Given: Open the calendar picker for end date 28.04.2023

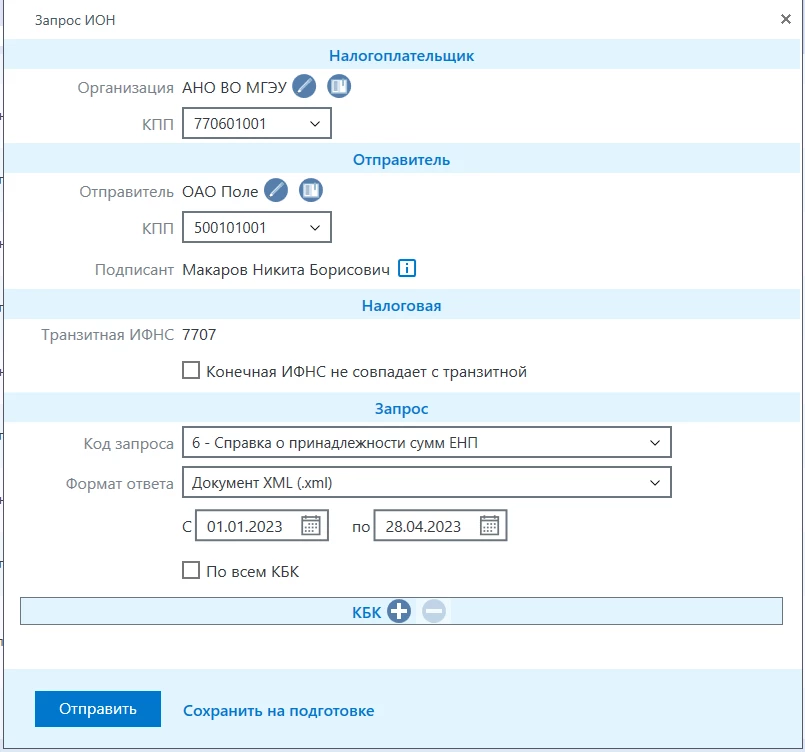Looking at the screenshot, I should click(x=489, y=526).
